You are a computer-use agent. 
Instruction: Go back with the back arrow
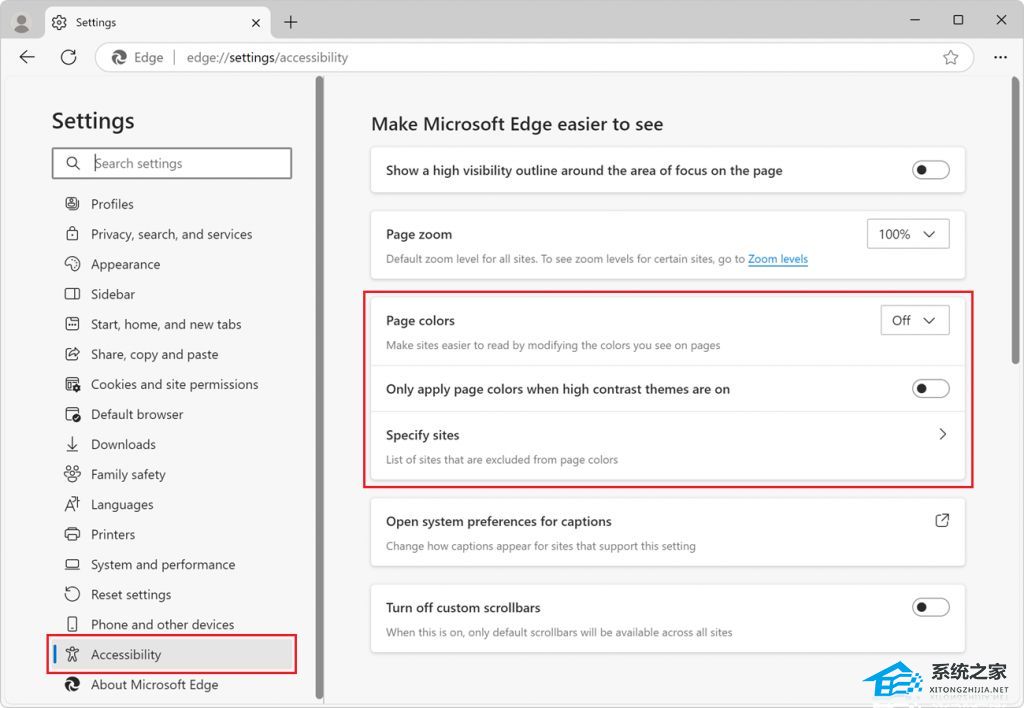coord(27,57)
